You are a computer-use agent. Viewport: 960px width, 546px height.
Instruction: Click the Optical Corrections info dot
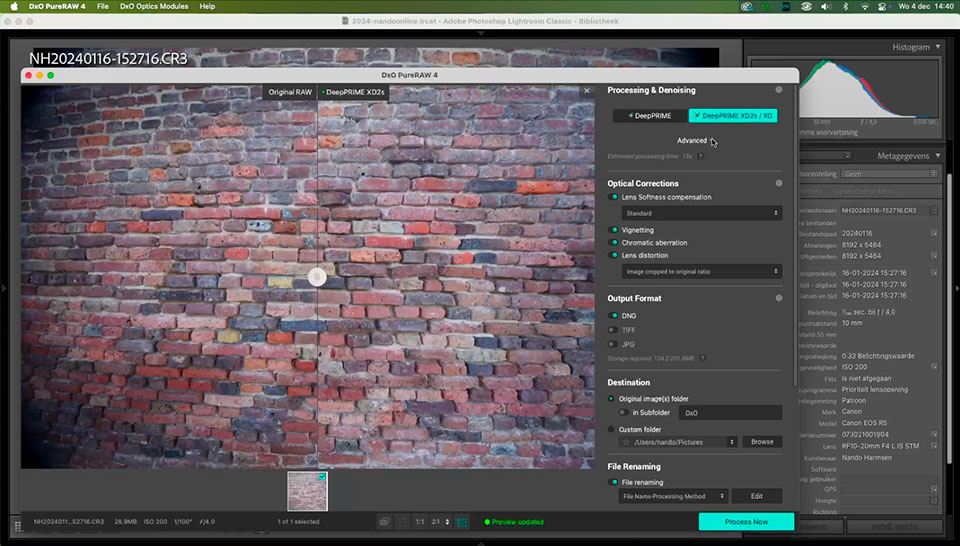(x=779, y=183)
